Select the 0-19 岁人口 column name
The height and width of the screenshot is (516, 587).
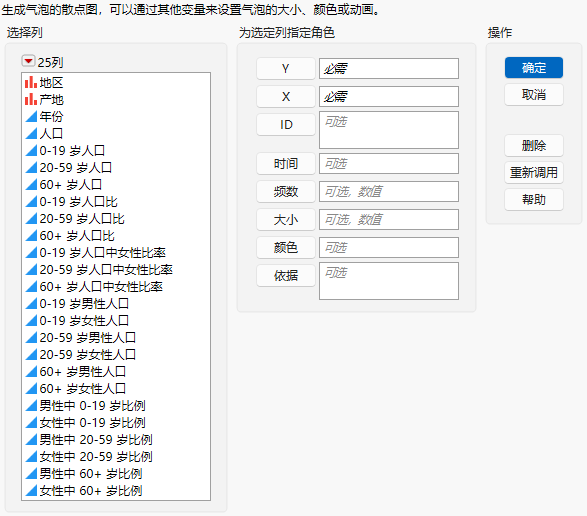pyautogui.click(x=72, y=151)
